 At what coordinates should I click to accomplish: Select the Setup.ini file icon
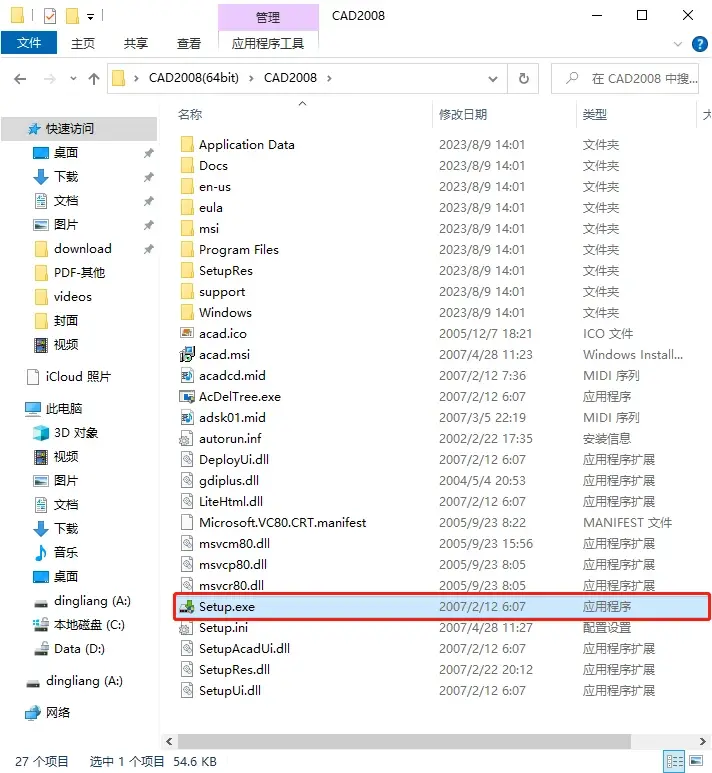tap(186, 628)
